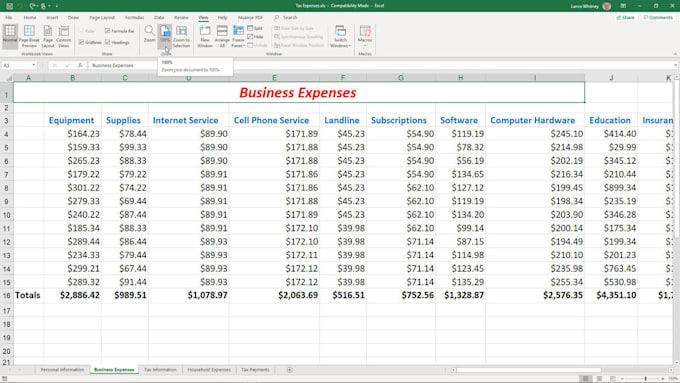This screenshot has width=680, height=383.
Task: Switch to Page Layout in status bar
Action: tap(599, 379)
